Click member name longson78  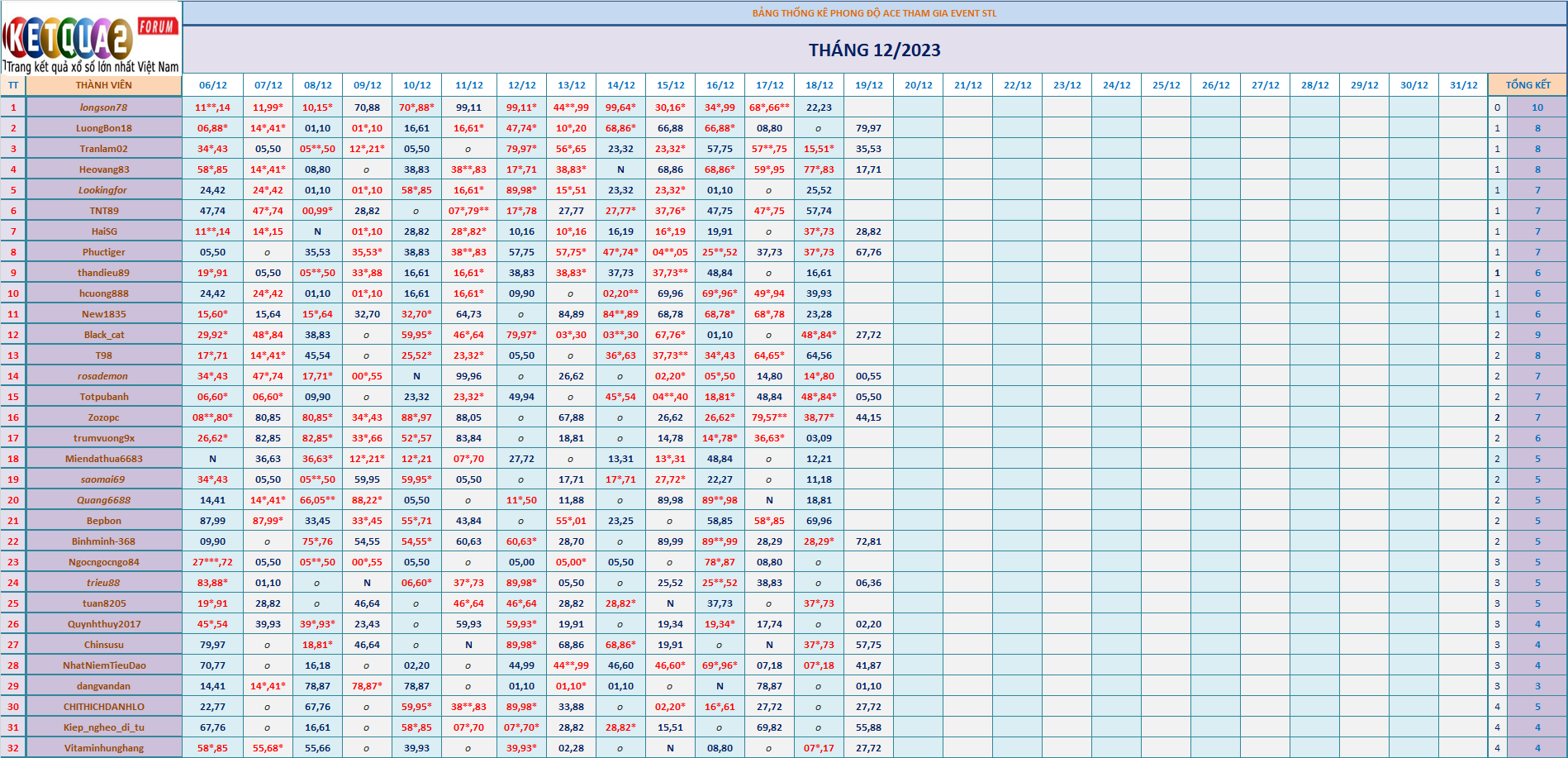103,107
